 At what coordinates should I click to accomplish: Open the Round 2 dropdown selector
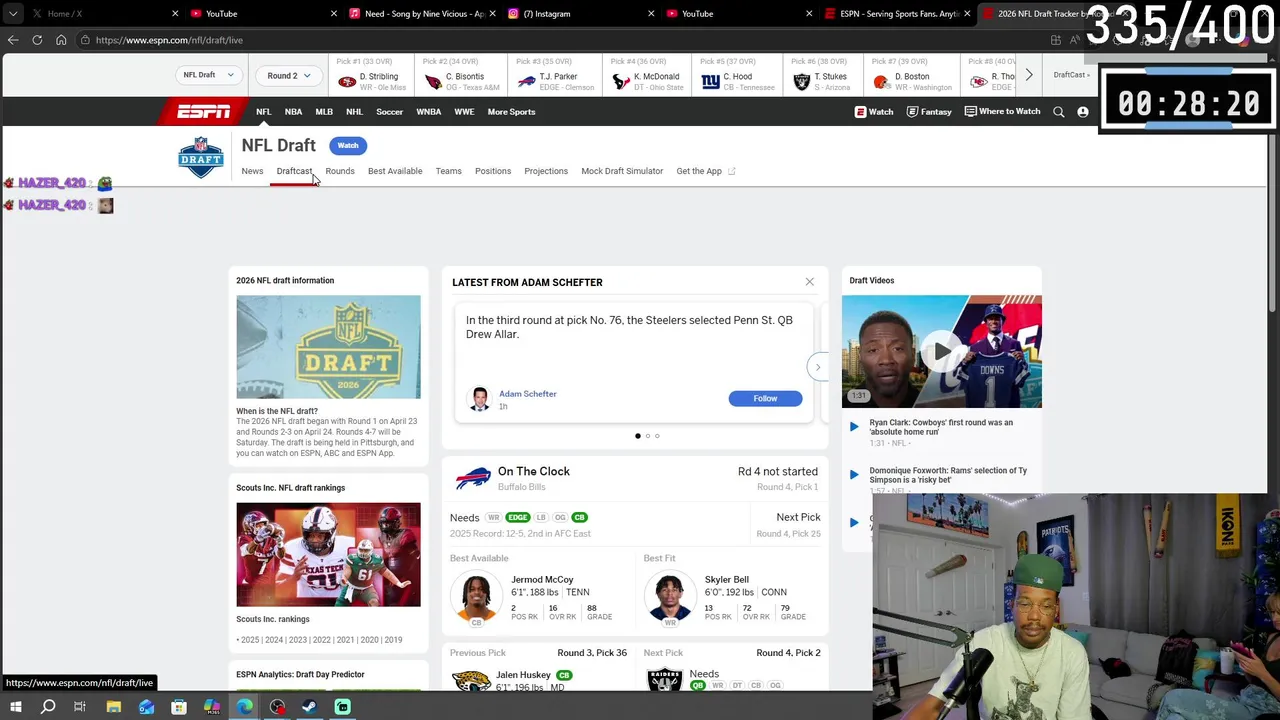click(289, 75)
